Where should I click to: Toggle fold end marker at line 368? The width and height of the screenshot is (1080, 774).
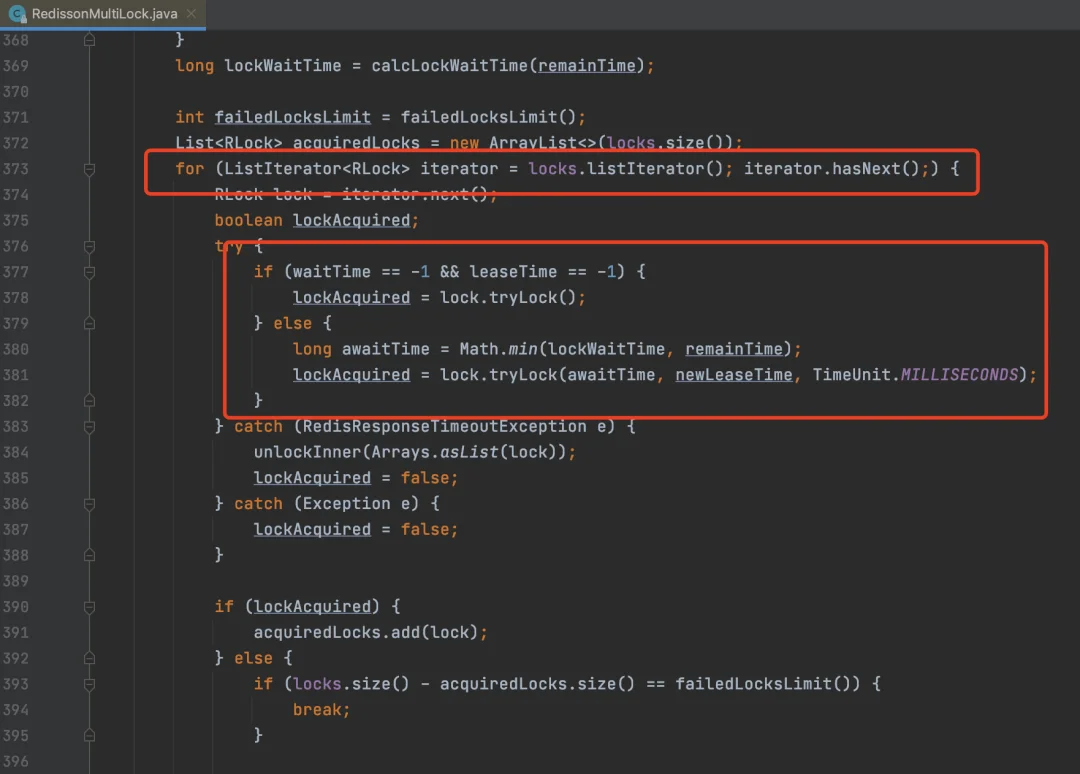(x=90, y=40)
